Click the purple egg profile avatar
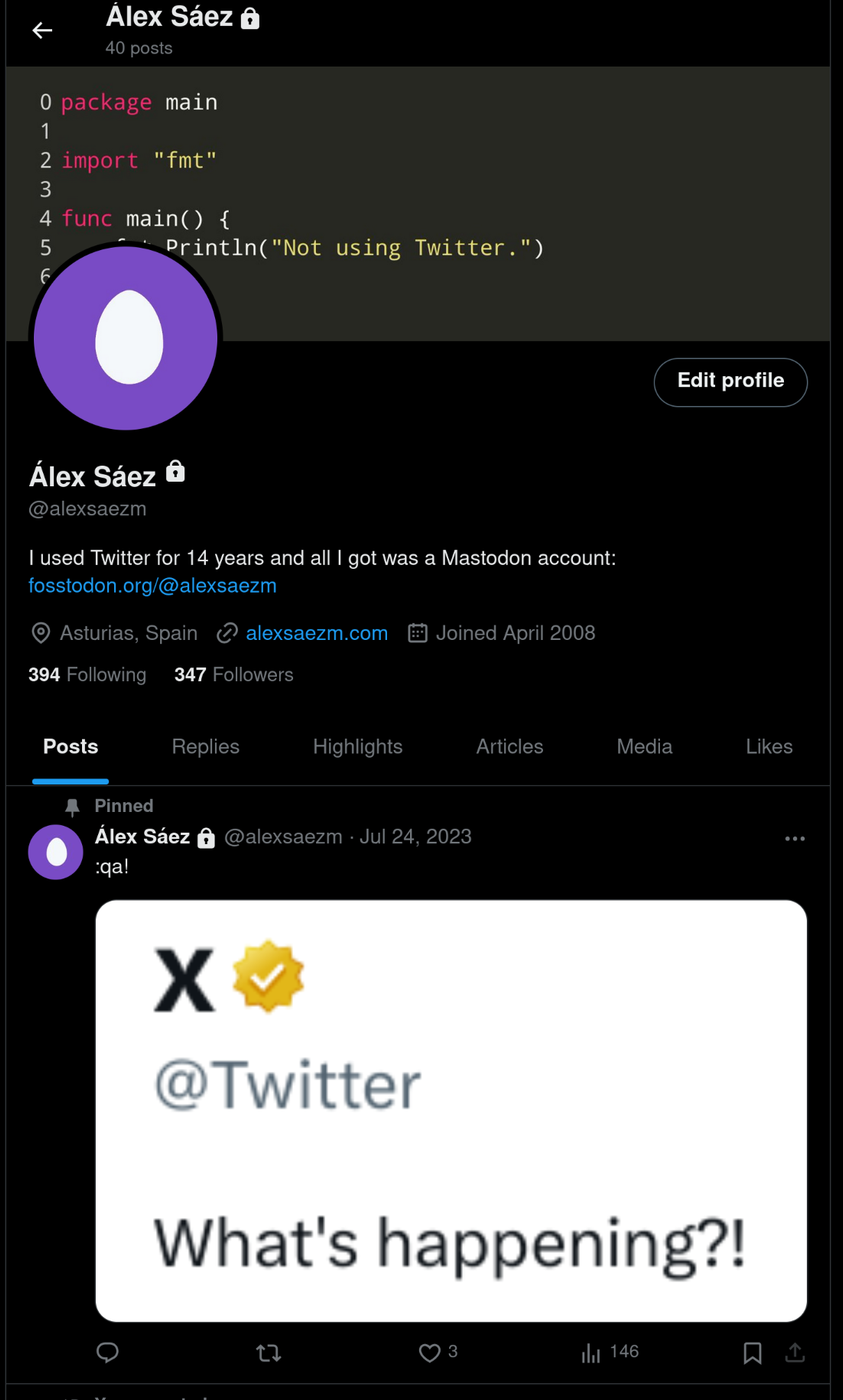Viewport: 843px width, 1400px height. click(x=125, y=338)
